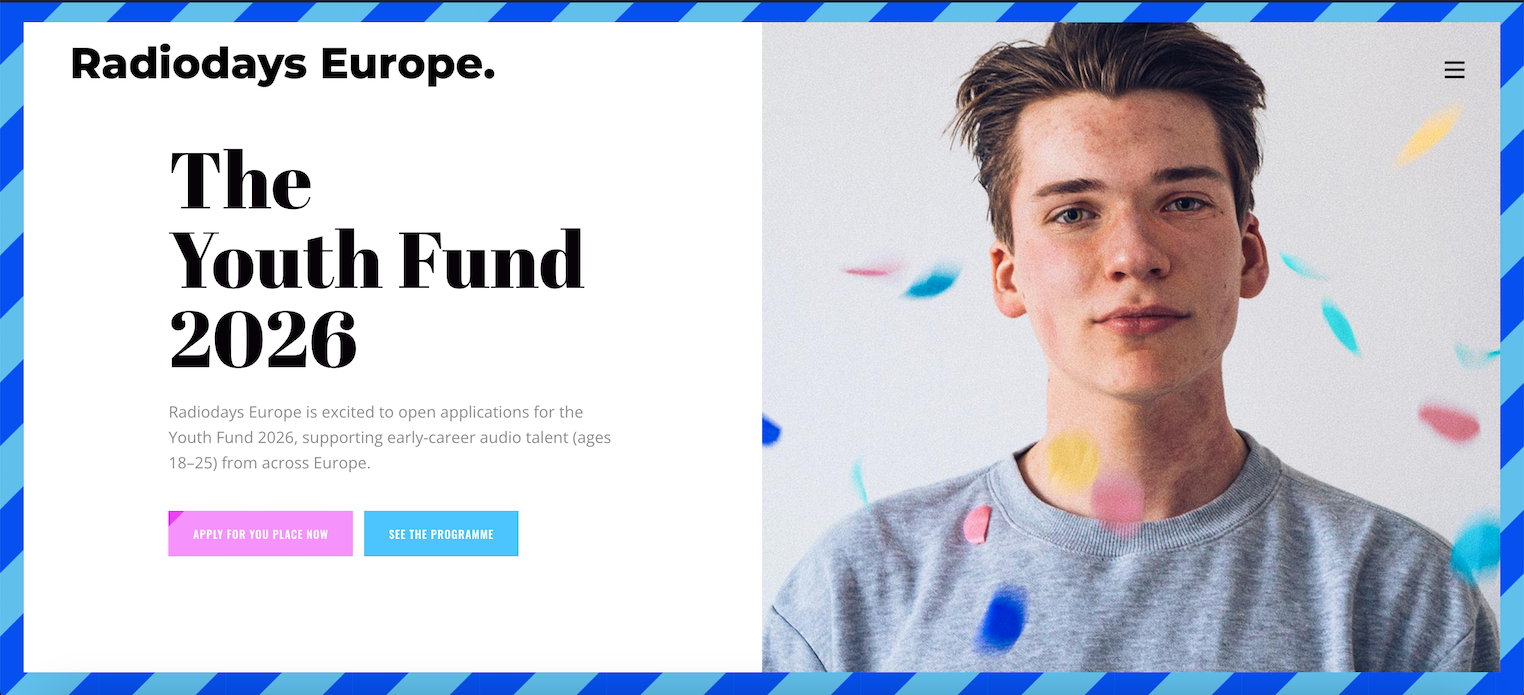Click the "Youth Fund" headline line

[376, 259]
